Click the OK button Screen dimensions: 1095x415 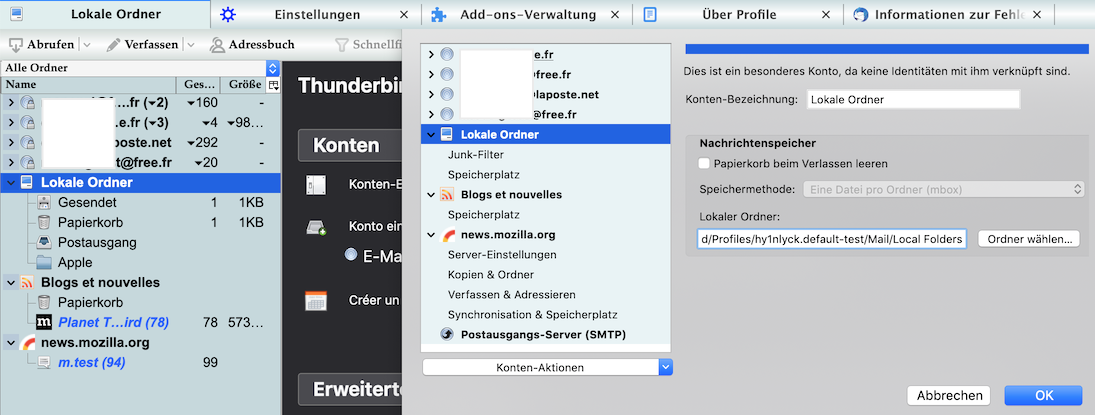[x=1044, y=395]
